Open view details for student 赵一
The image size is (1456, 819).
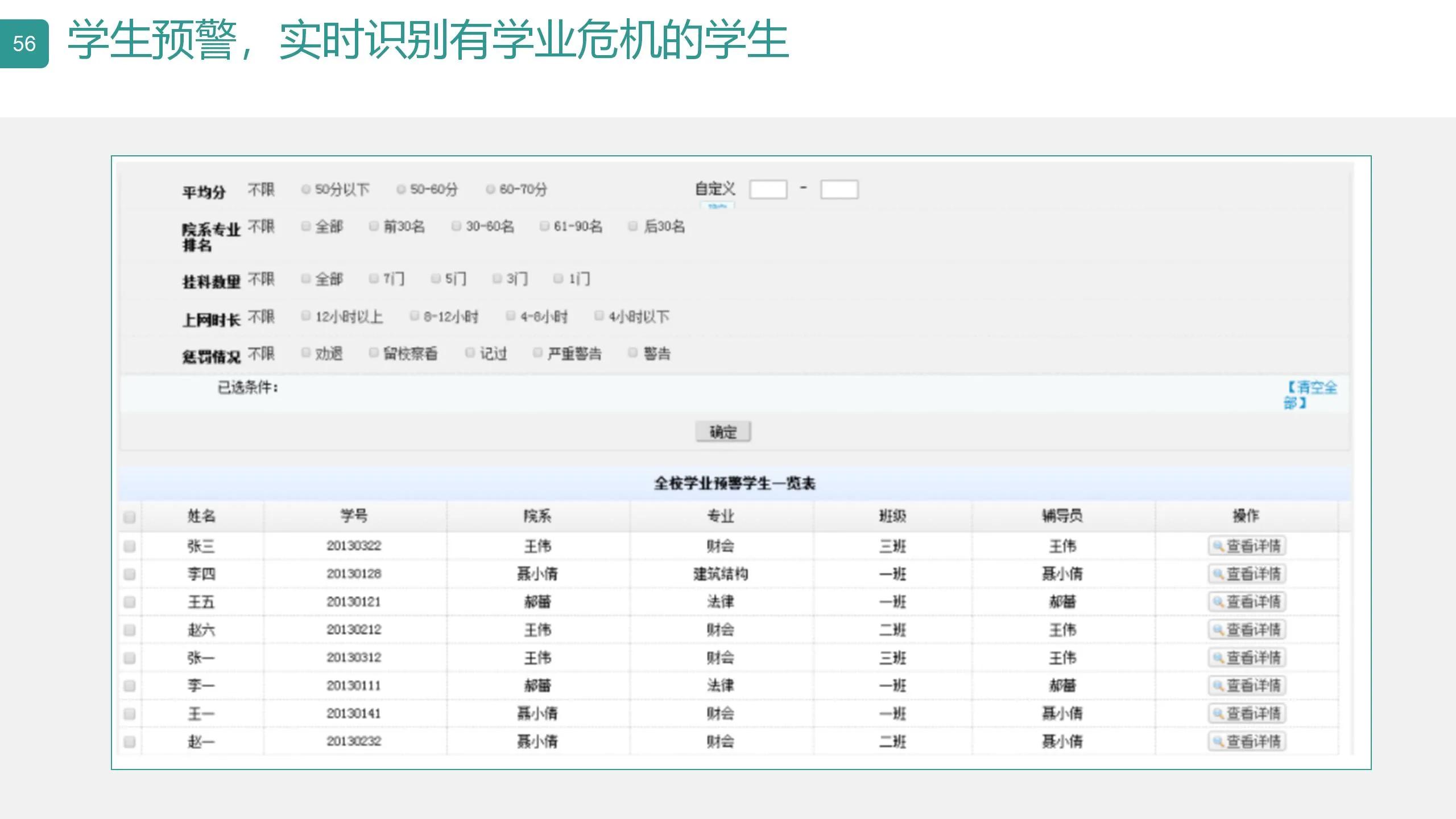tap(1247, 741)
